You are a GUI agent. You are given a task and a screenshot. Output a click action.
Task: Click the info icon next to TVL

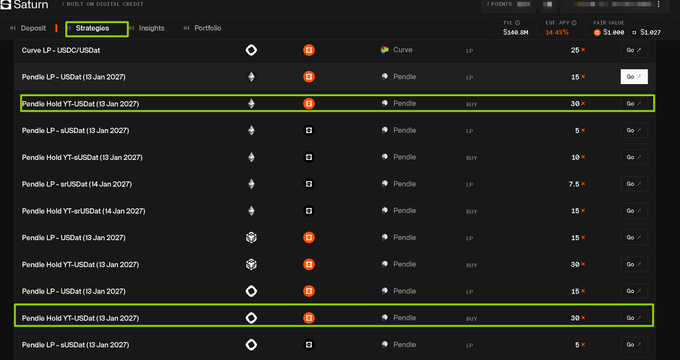[517, 23]
